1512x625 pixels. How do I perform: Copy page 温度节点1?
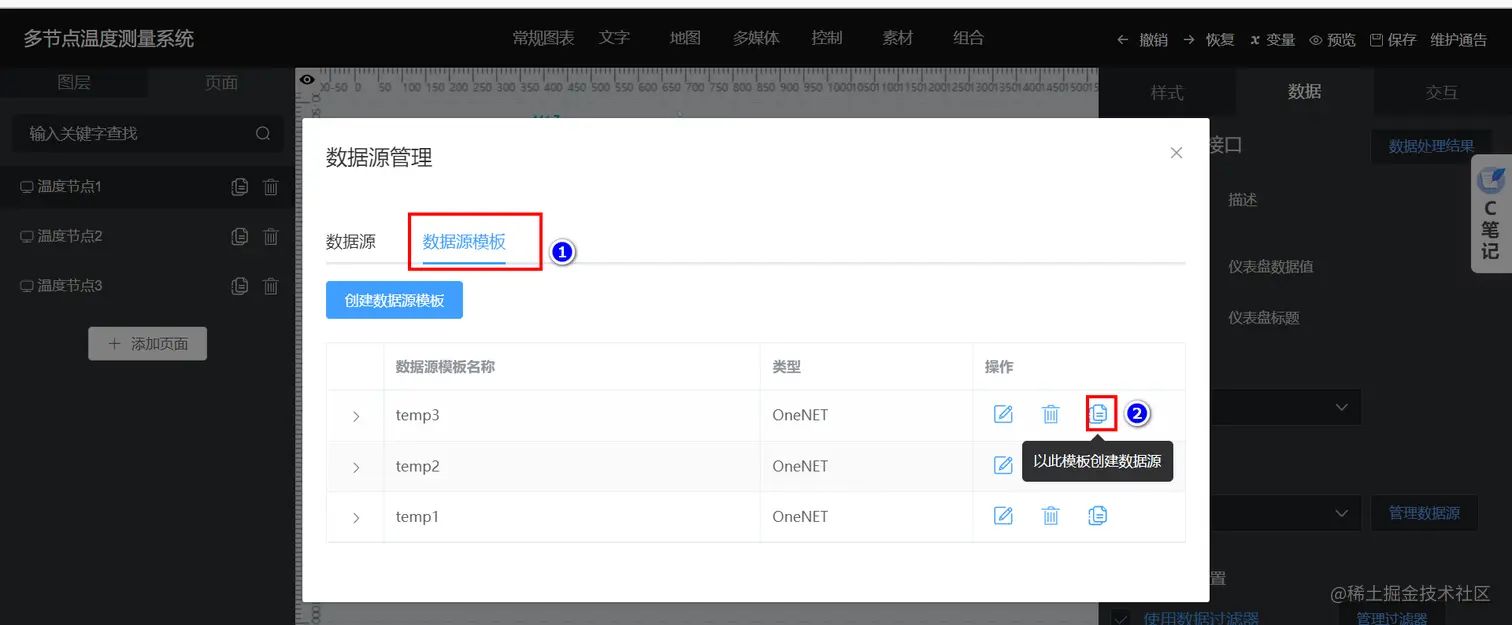239,187
